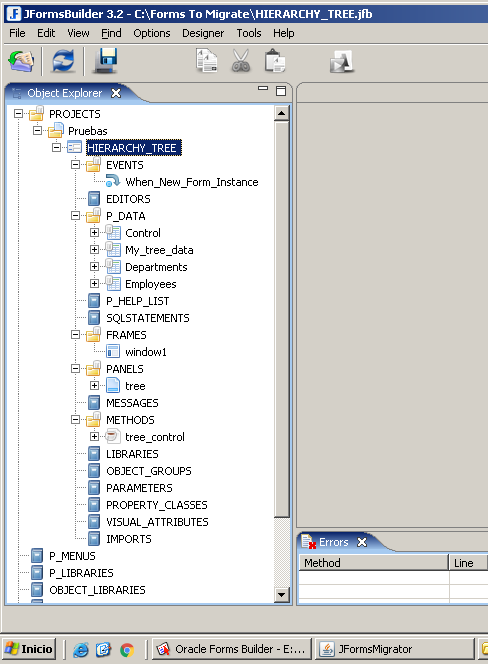Click the My_tree_data block icon
The height and width of the screenshot is (664, 488).
(113, 249)
